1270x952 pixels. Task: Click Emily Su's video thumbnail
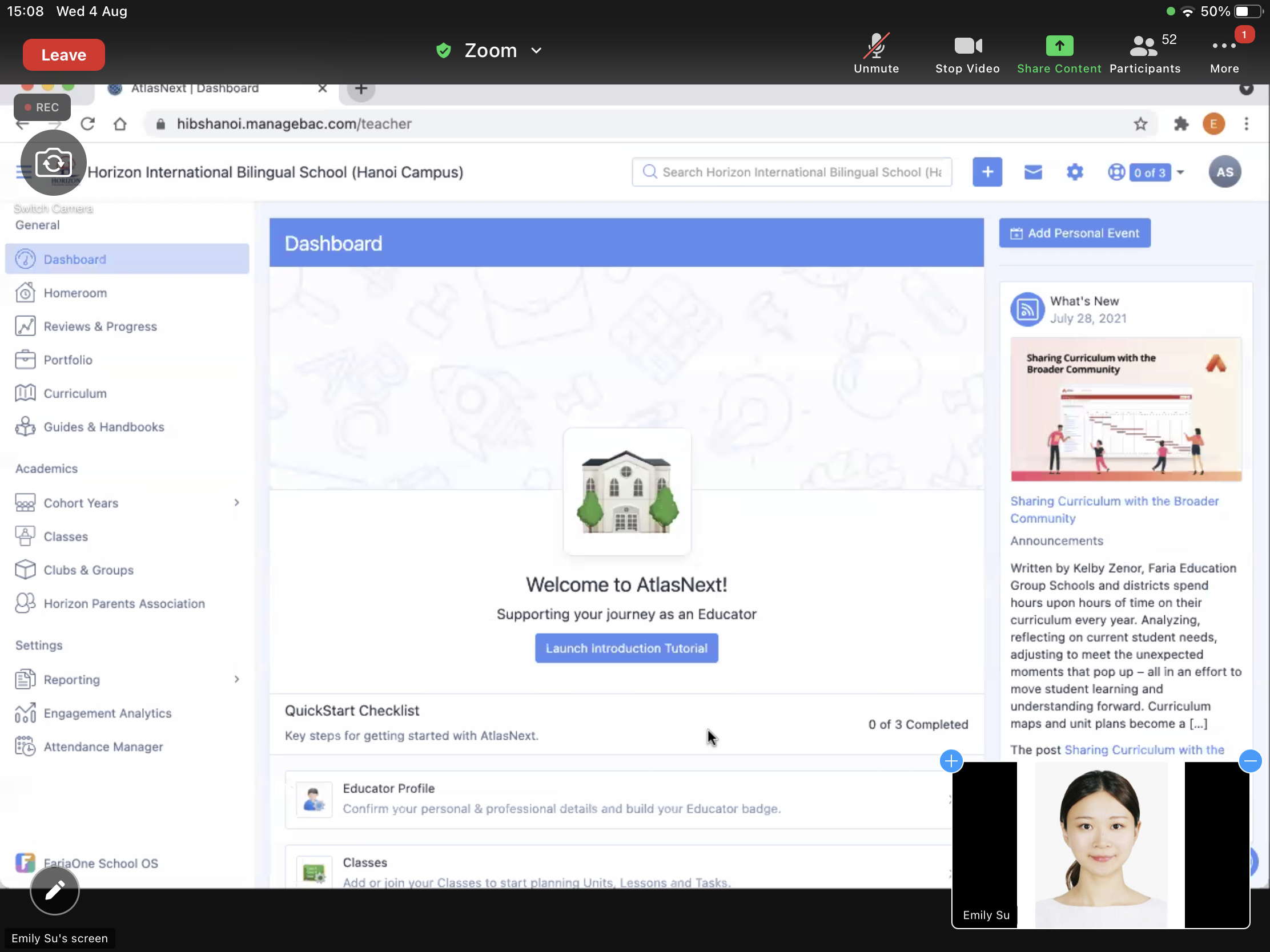tap(1100, 844)
